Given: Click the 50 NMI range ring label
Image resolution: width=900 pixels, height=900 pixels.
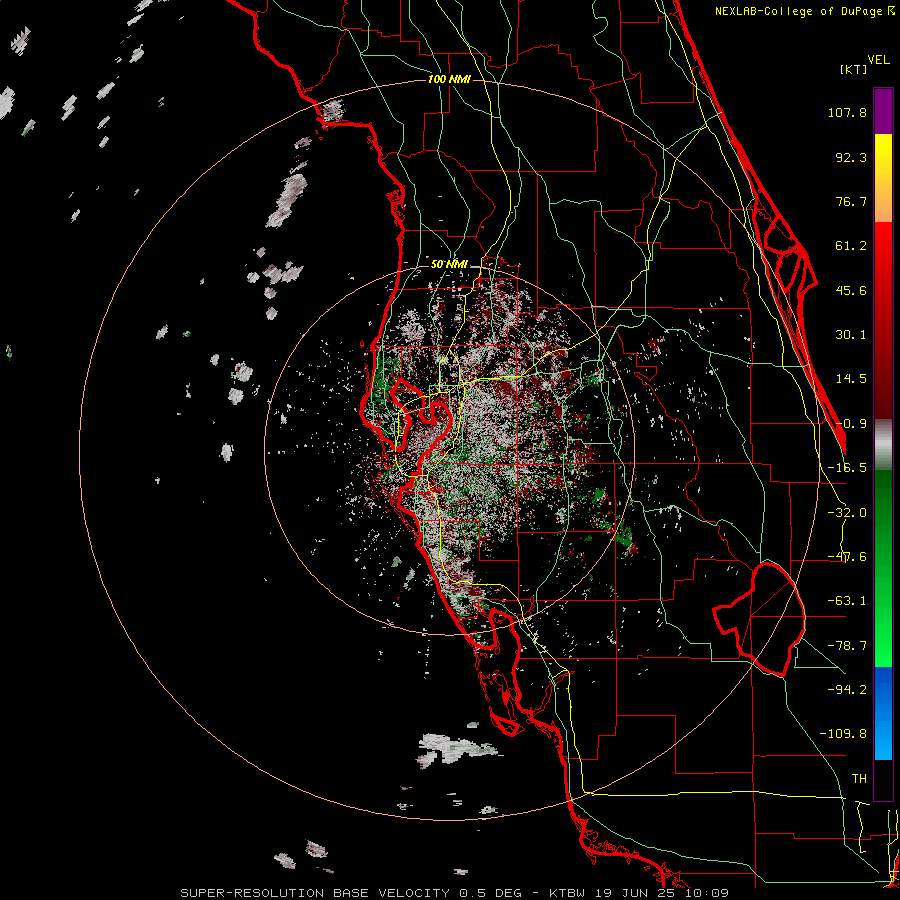Looking at the screenshot, I should pos(449,265).
